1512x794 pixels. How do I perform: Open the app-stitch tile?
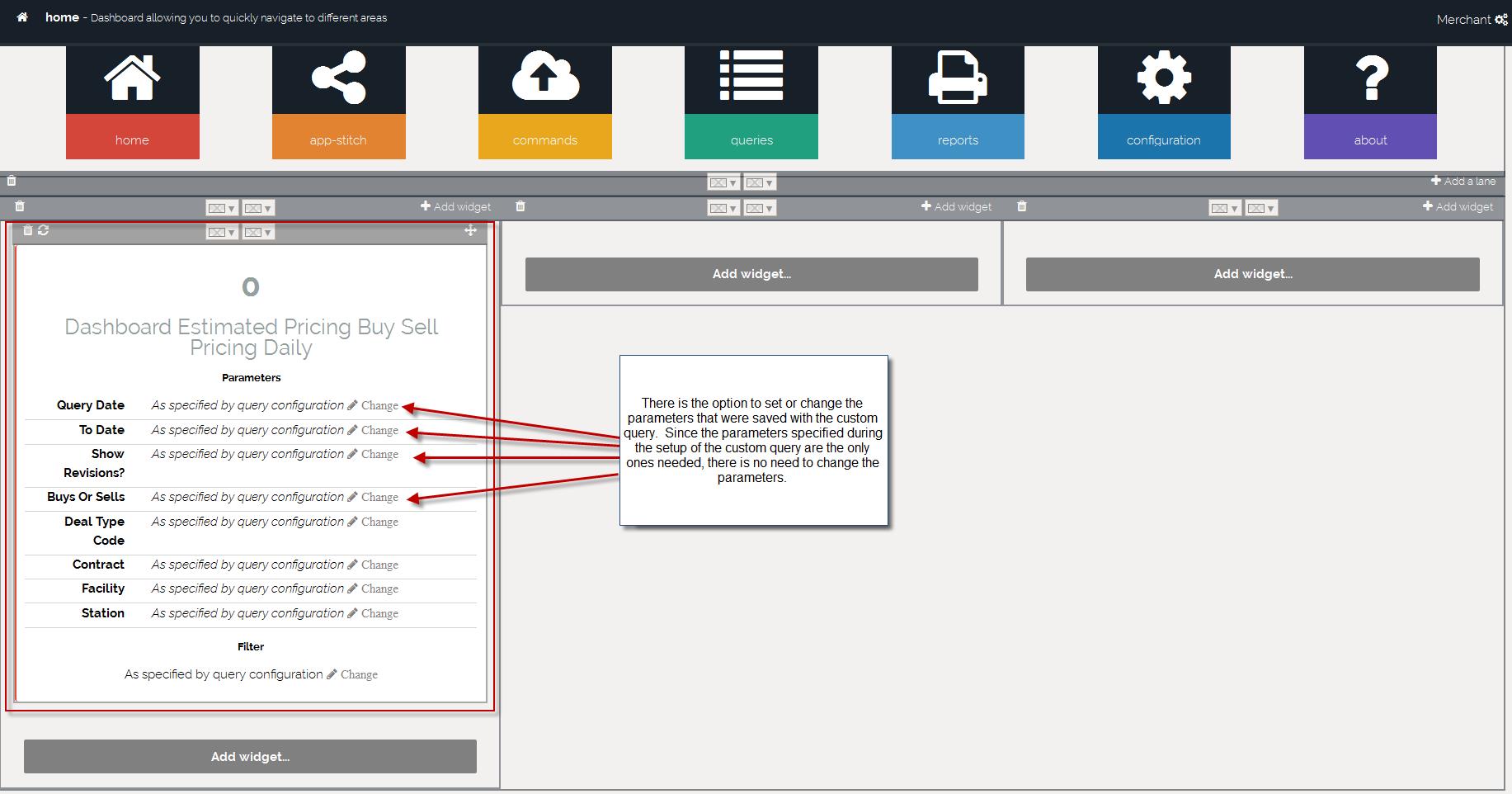pos(338,102)
